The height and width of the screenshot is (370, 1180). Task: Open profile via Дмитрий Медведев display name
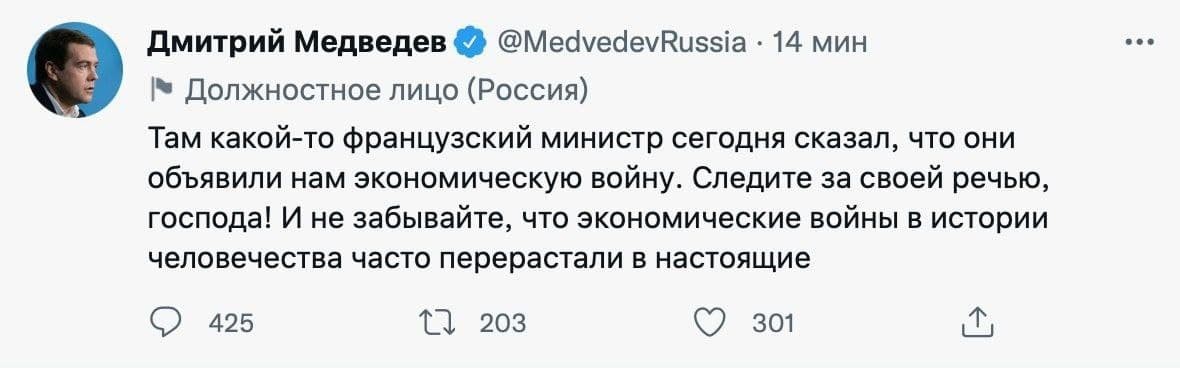(x=298, y=44)
